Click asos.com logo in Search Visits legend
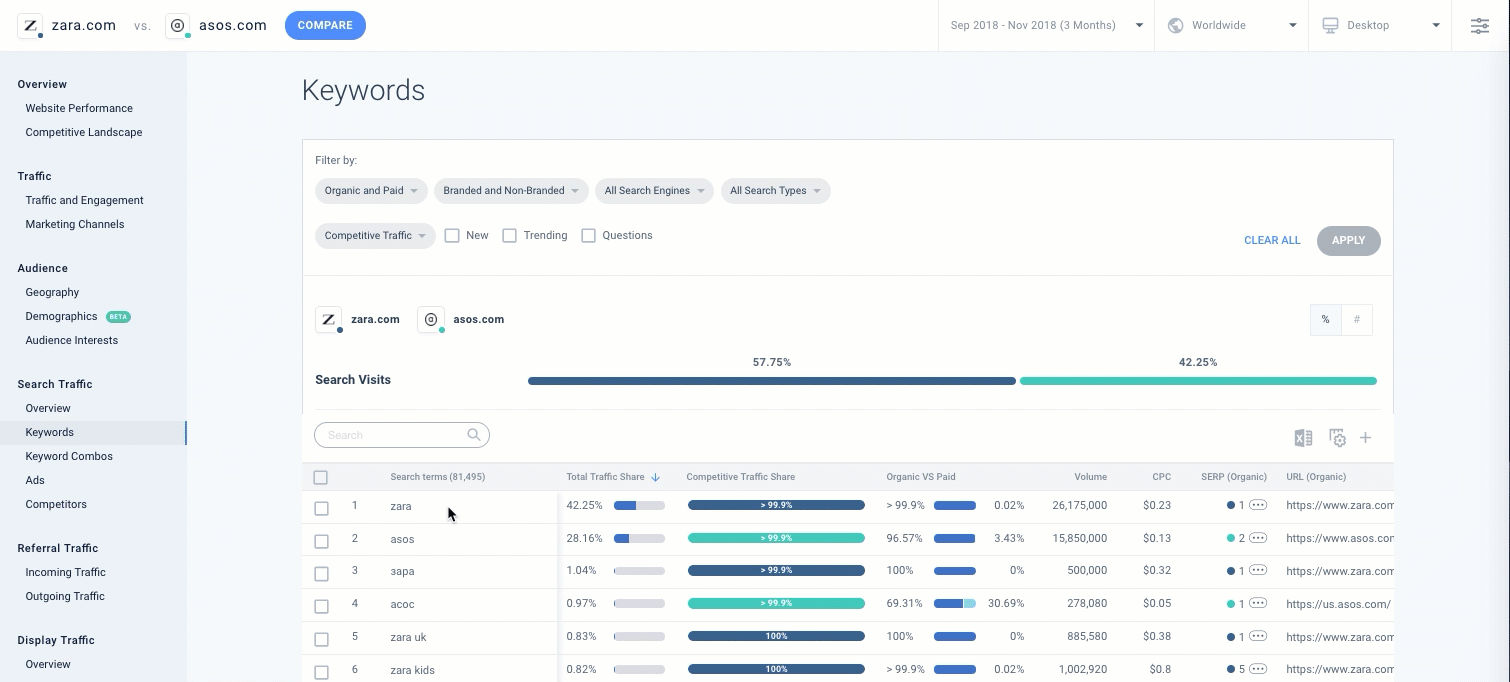1510x682 pixels. click(x=431, y=320)
